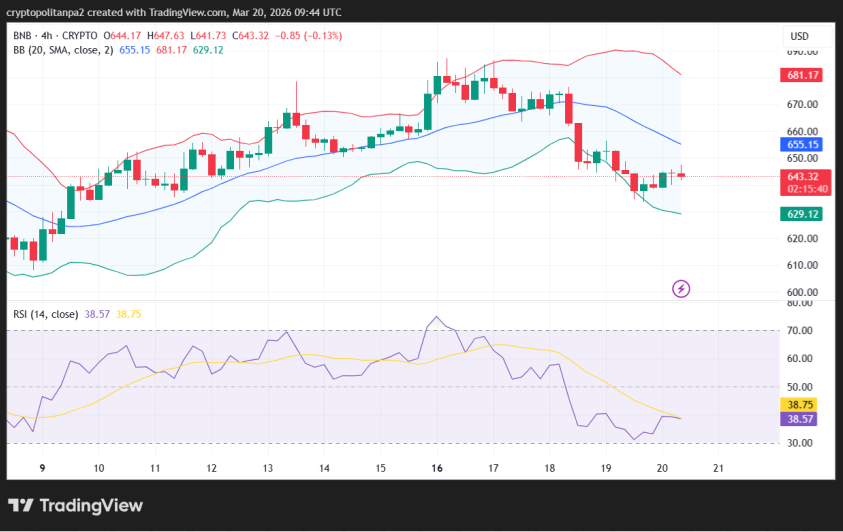The height and width of the screenshot is (532, 843).
Task: Click the purple lightning bolt icon
Action: (681, 289)
